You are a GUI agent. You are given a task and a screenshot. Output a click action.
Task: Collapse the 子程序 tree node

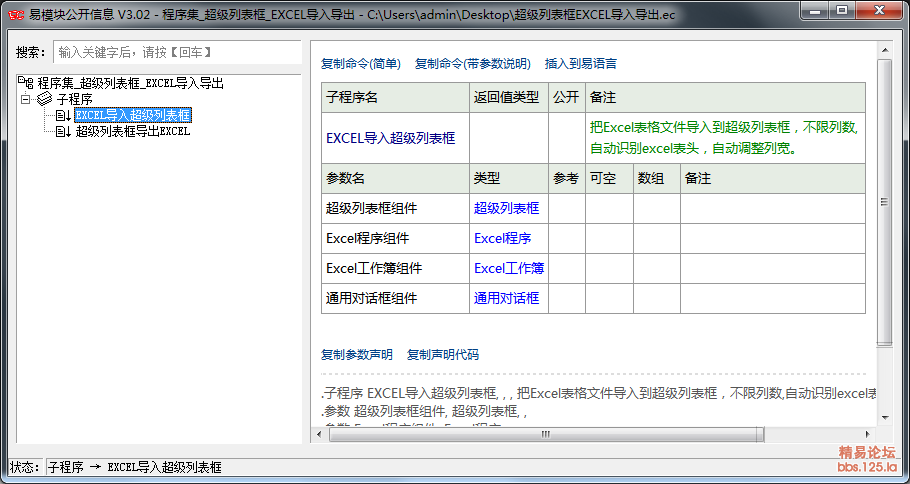(25, 99)
